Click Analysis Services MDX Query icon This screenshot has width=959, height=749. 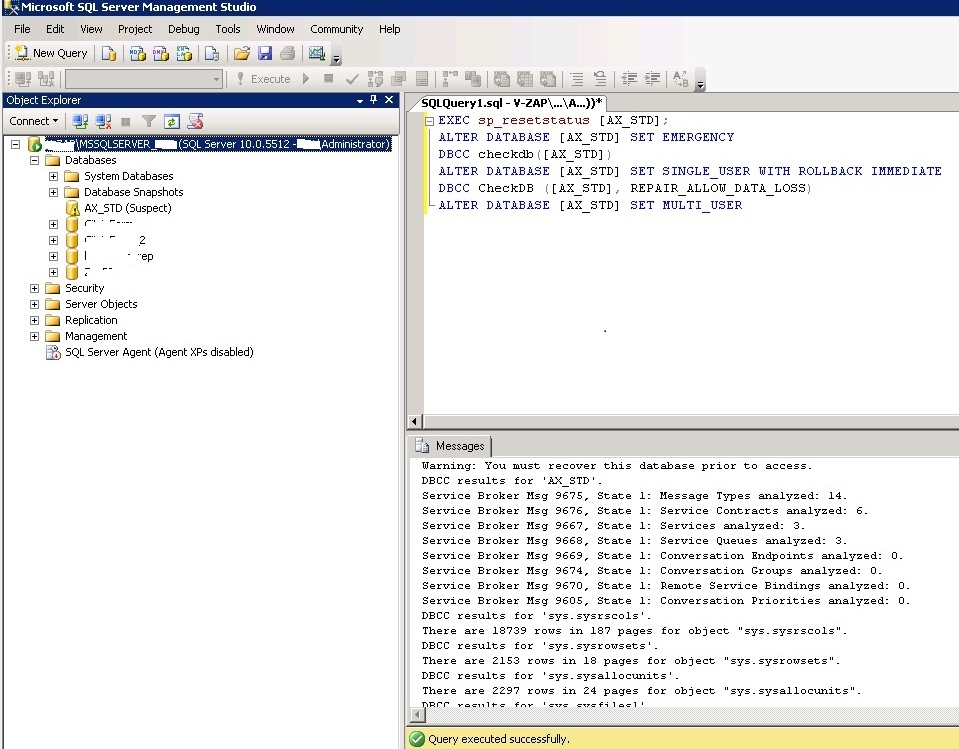click(x=138, y=53)
